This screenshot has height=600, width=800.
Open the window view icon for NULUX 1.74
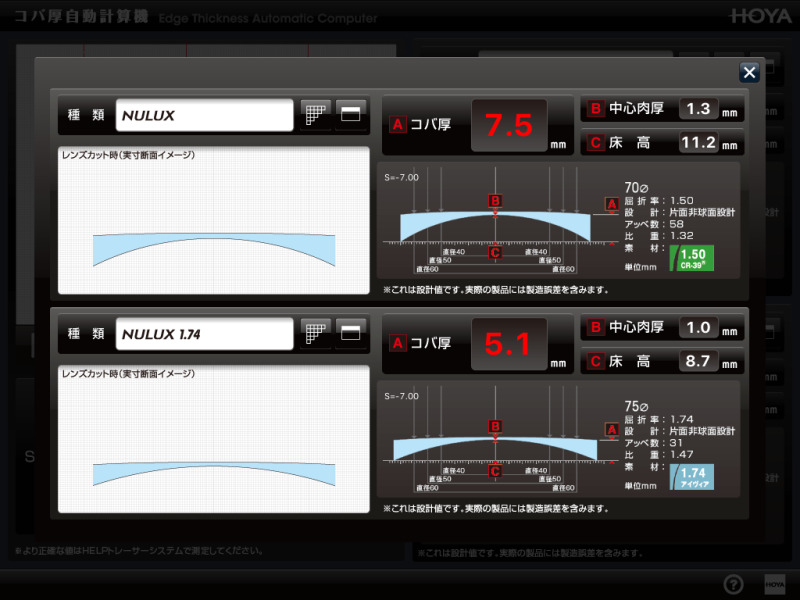tap(351, 333)
